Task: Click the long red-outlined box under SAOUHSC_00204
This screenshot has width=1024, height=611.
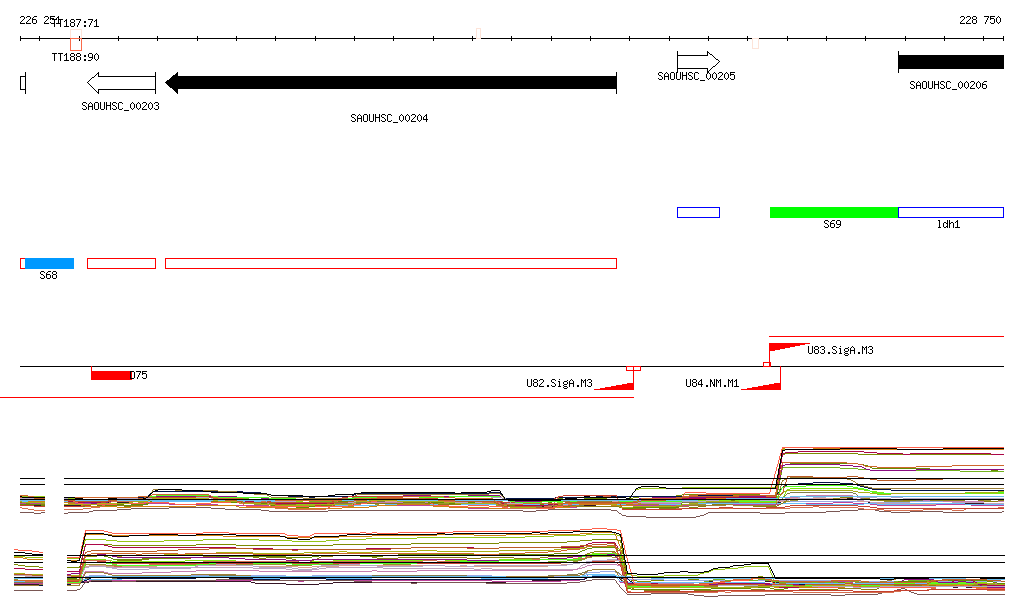Action: 390,263
